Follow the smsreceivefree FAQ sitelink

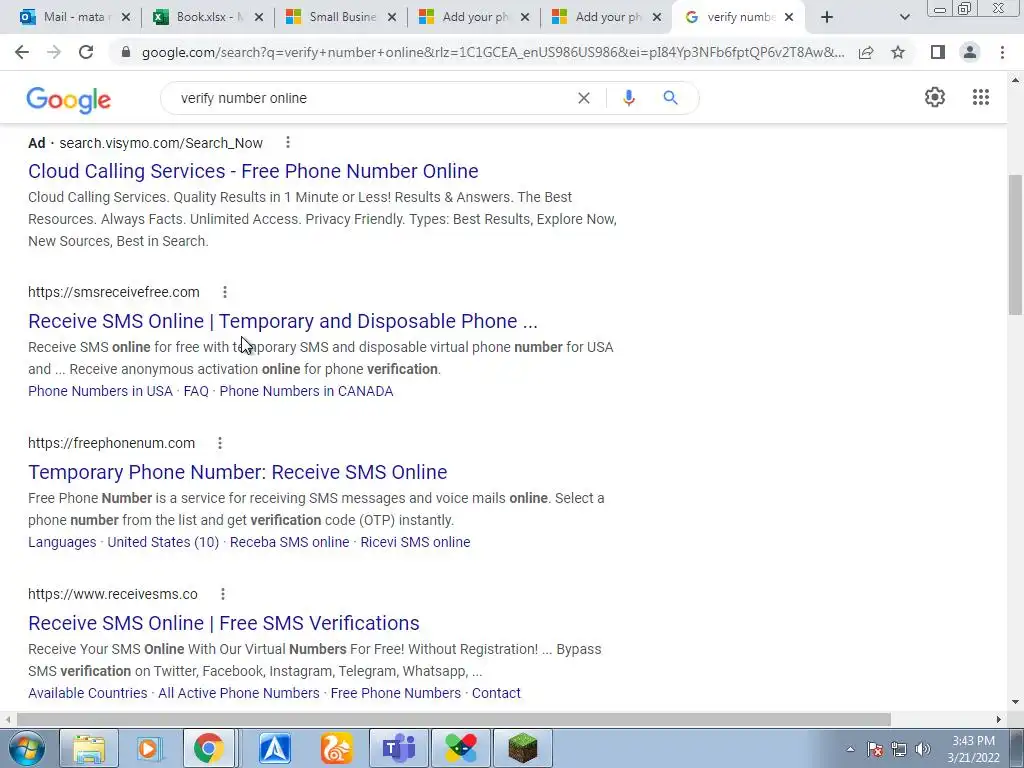click(x=196, y=391)
